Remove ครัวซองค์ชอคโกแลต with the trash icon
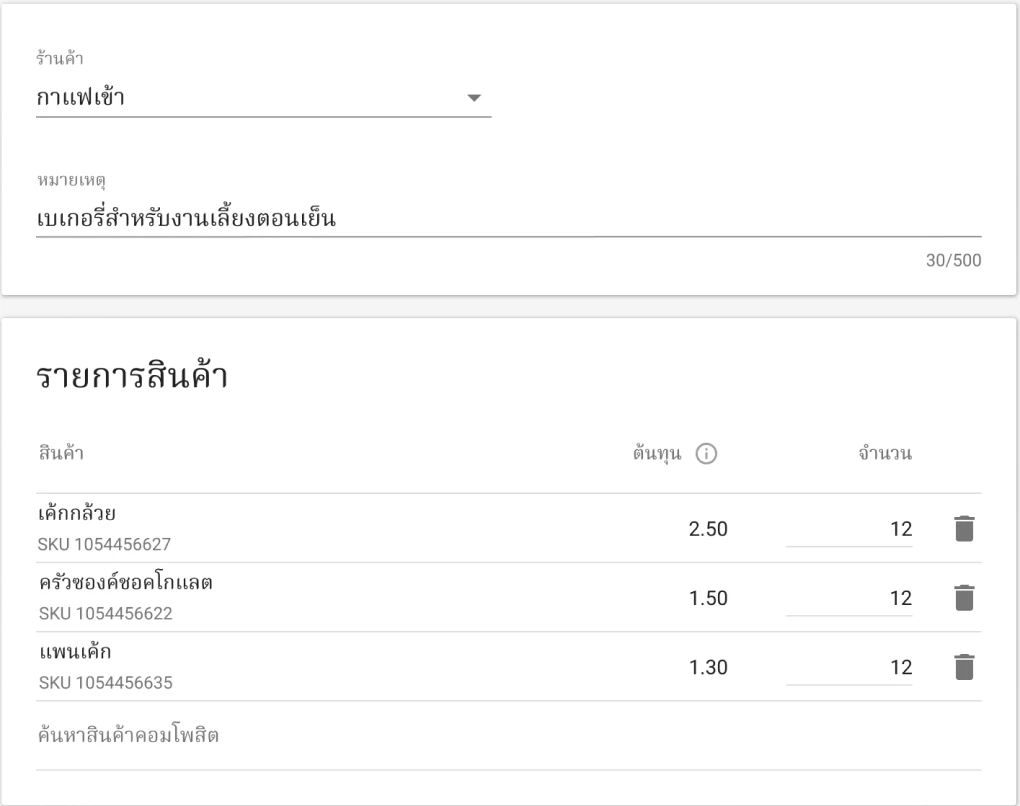The width and height of the screenshot is (1020, 806). click(x=963, y=597)
